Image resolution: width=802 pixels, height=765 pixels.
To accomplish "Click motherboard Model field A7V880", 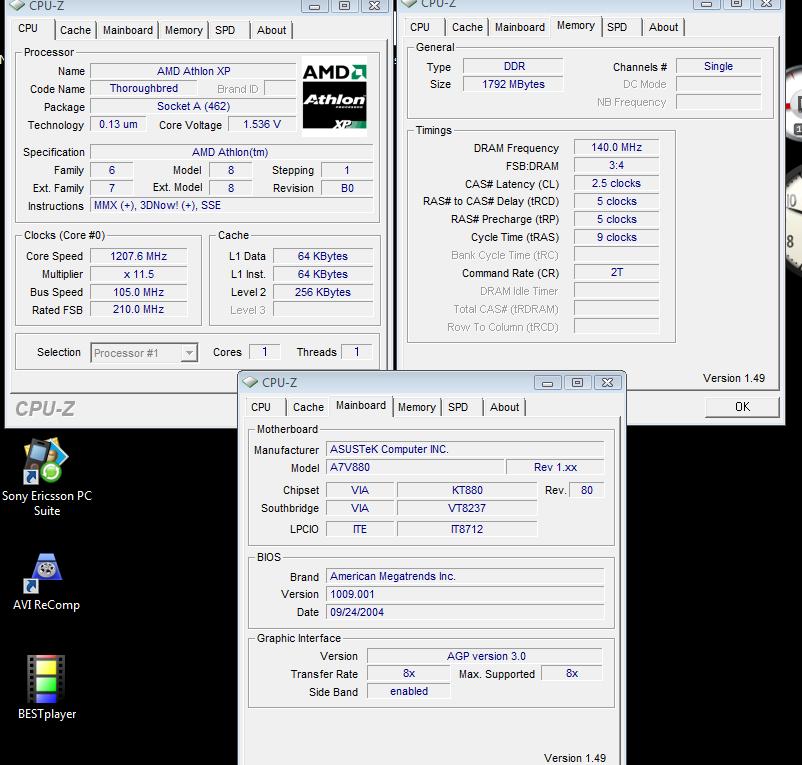I will [x=415, y=467].
